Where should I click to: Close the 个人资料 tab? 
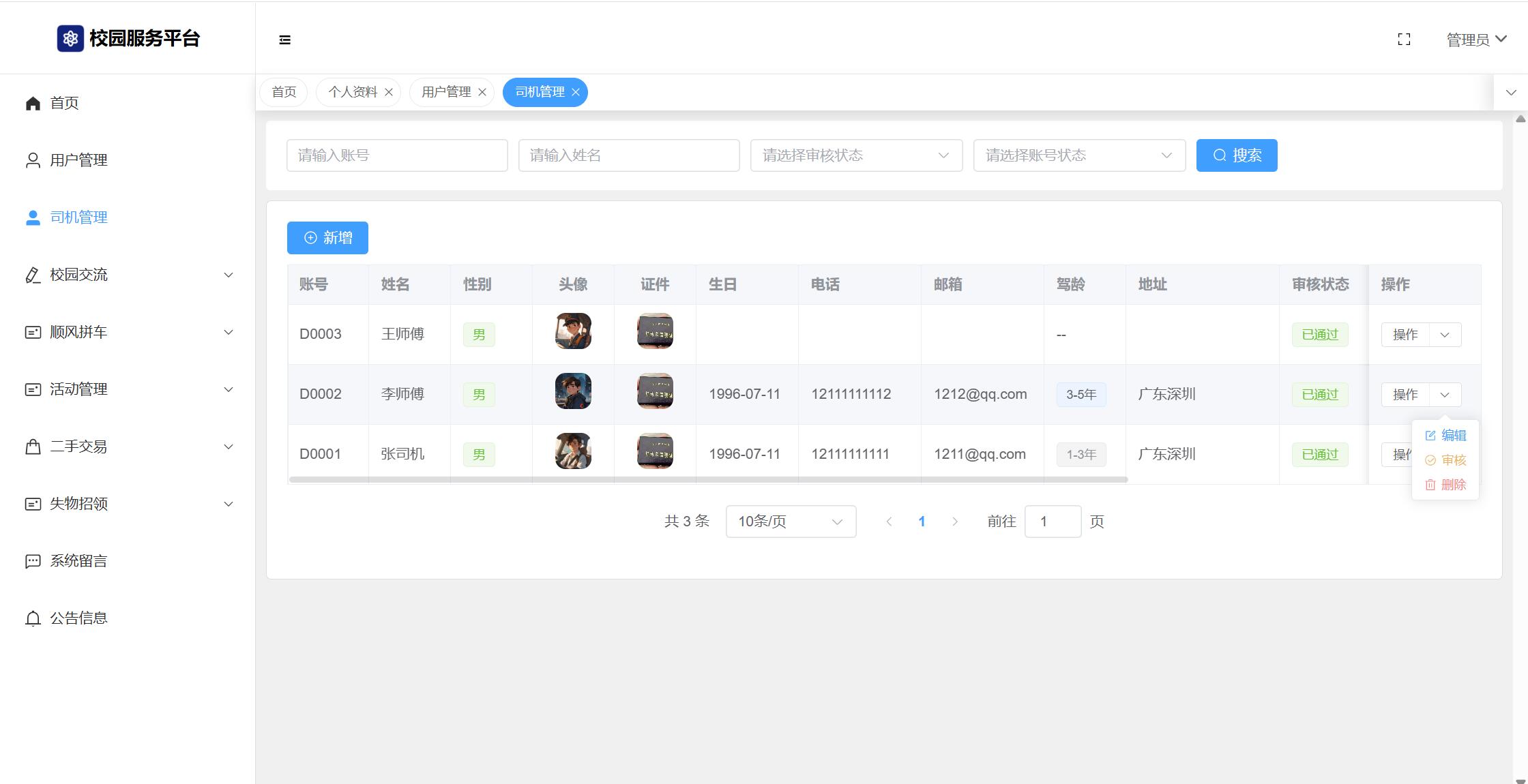click(x=389, y=92)
